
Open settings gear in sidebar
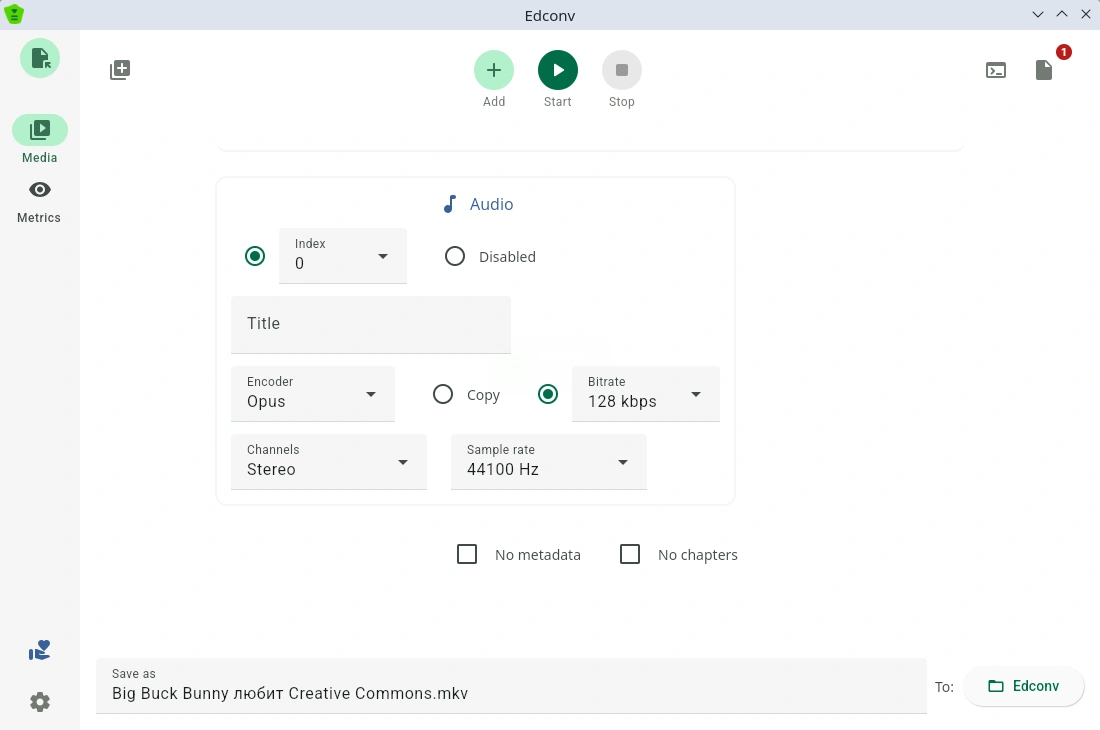40,702
